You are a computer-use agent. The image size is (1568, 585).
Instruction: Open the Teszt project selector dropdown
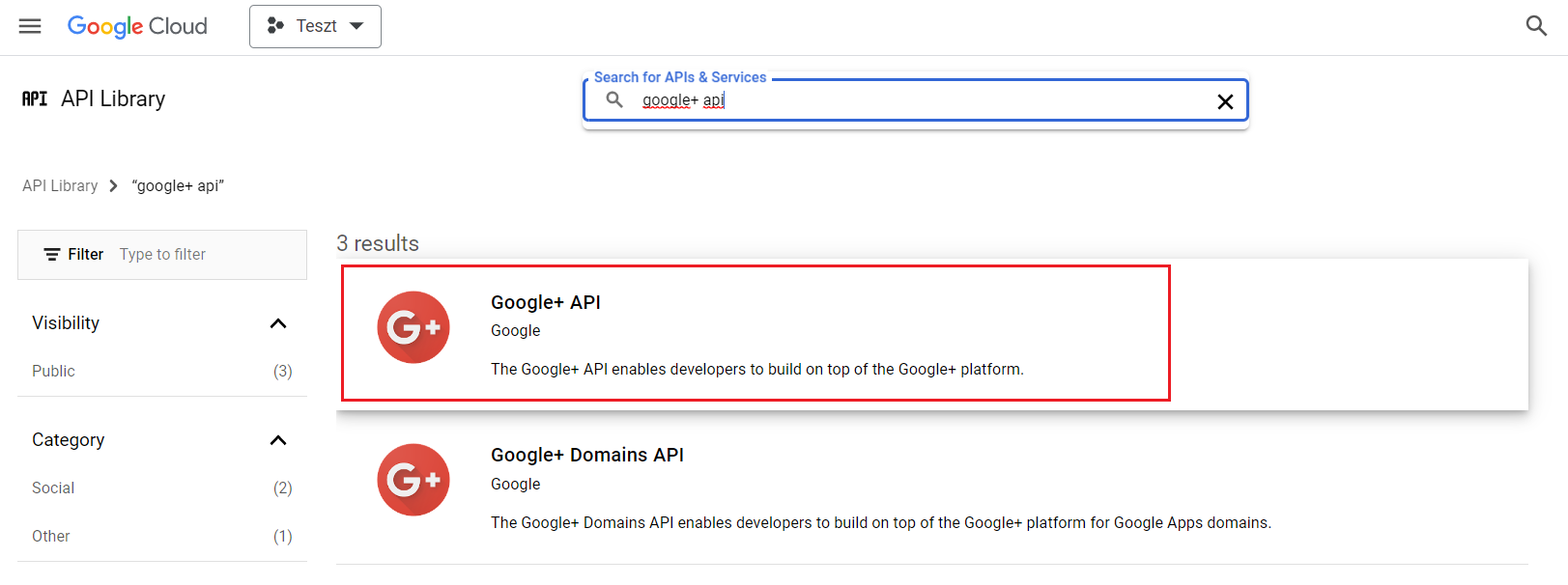(x=315, y=26)
